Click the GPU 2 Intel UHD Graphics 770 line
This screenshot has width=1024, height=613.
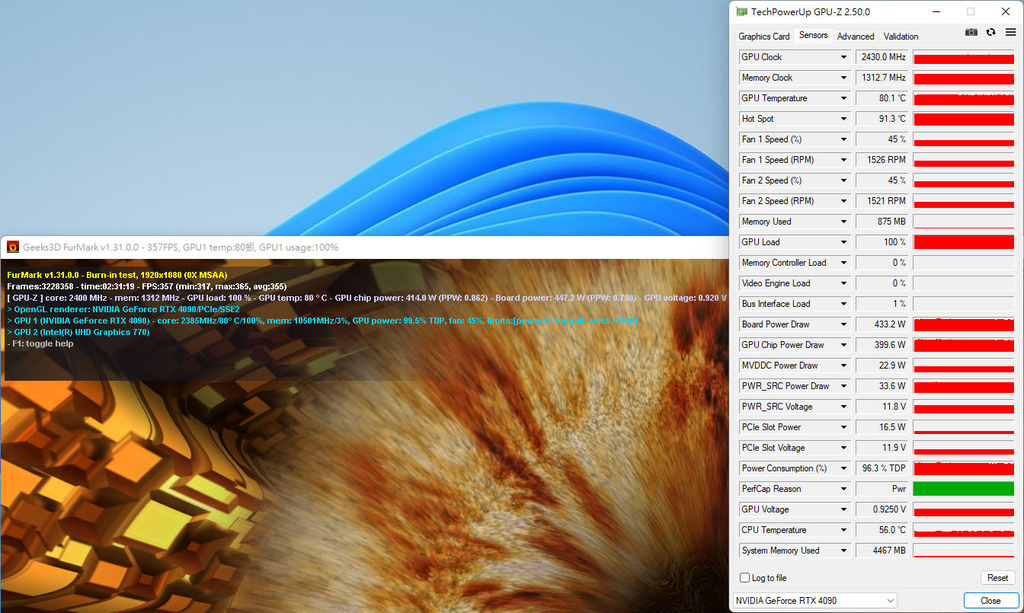pyautogui.click(x=78, y=332)
